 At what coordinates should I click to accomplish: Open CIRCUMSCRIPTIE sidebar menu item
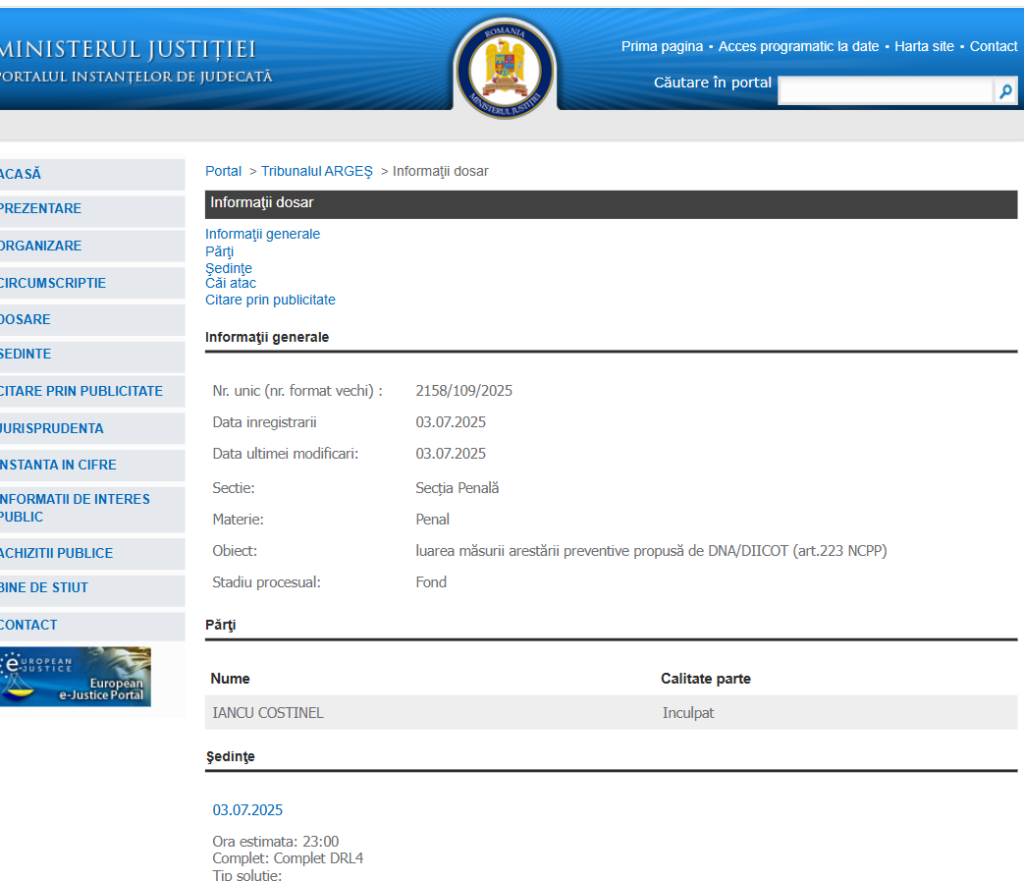[92, 283]
